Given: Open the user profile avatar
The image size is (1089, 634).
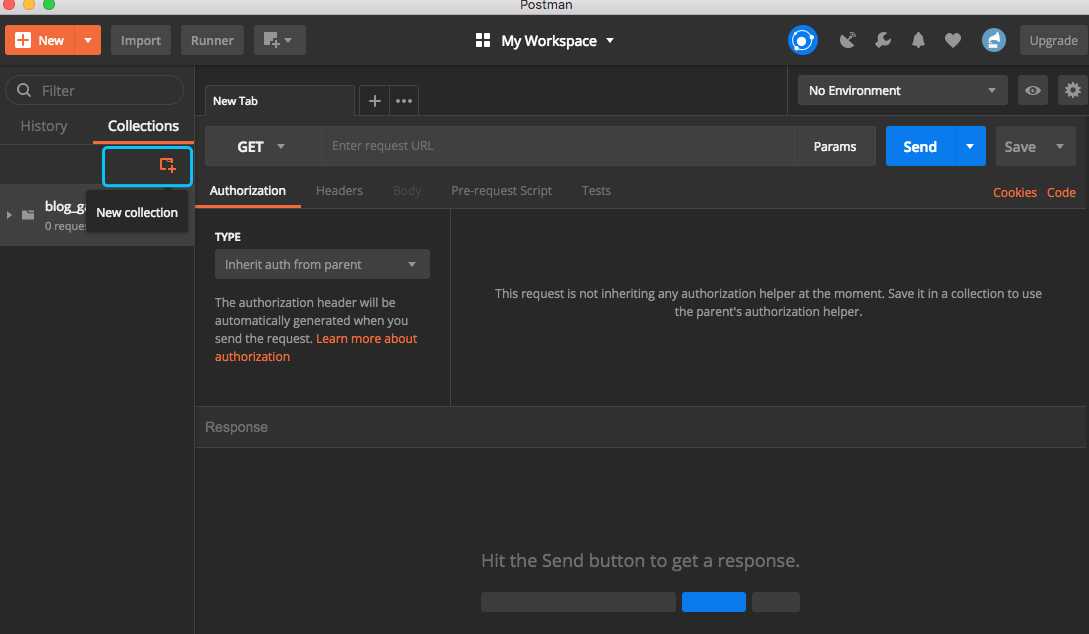Looking at the screenshot, I should [994, 40].
